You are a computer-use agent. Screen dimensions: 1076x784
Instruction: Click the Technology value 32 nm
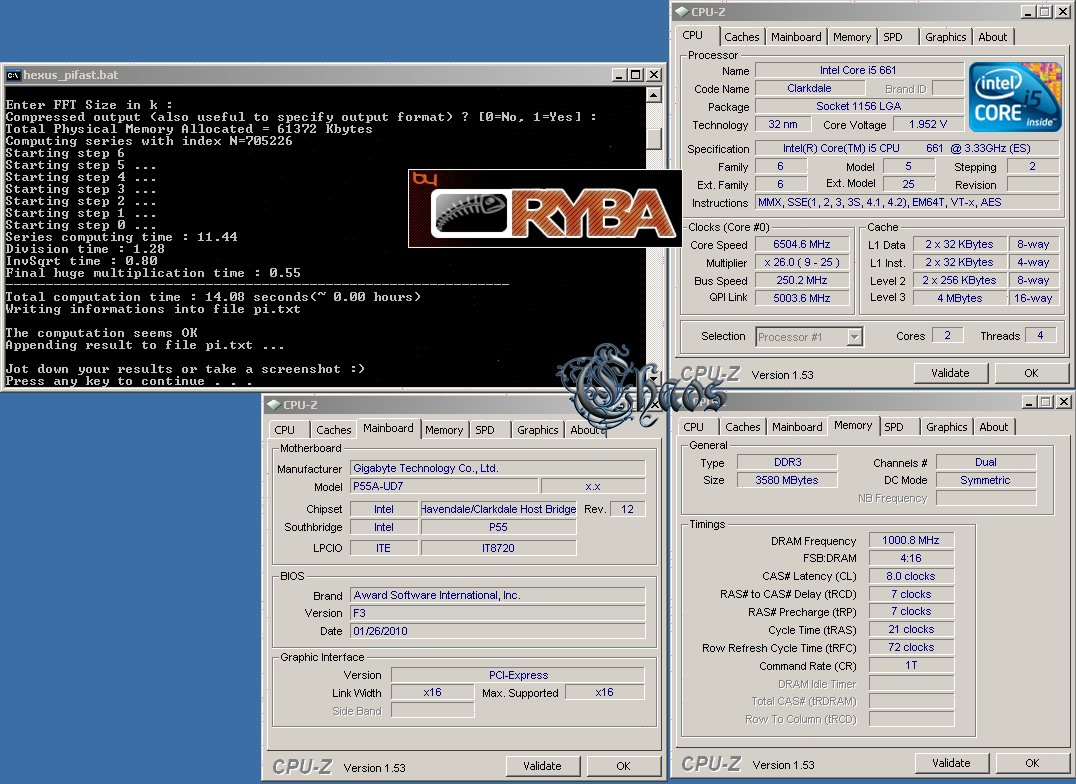(783, 124)
